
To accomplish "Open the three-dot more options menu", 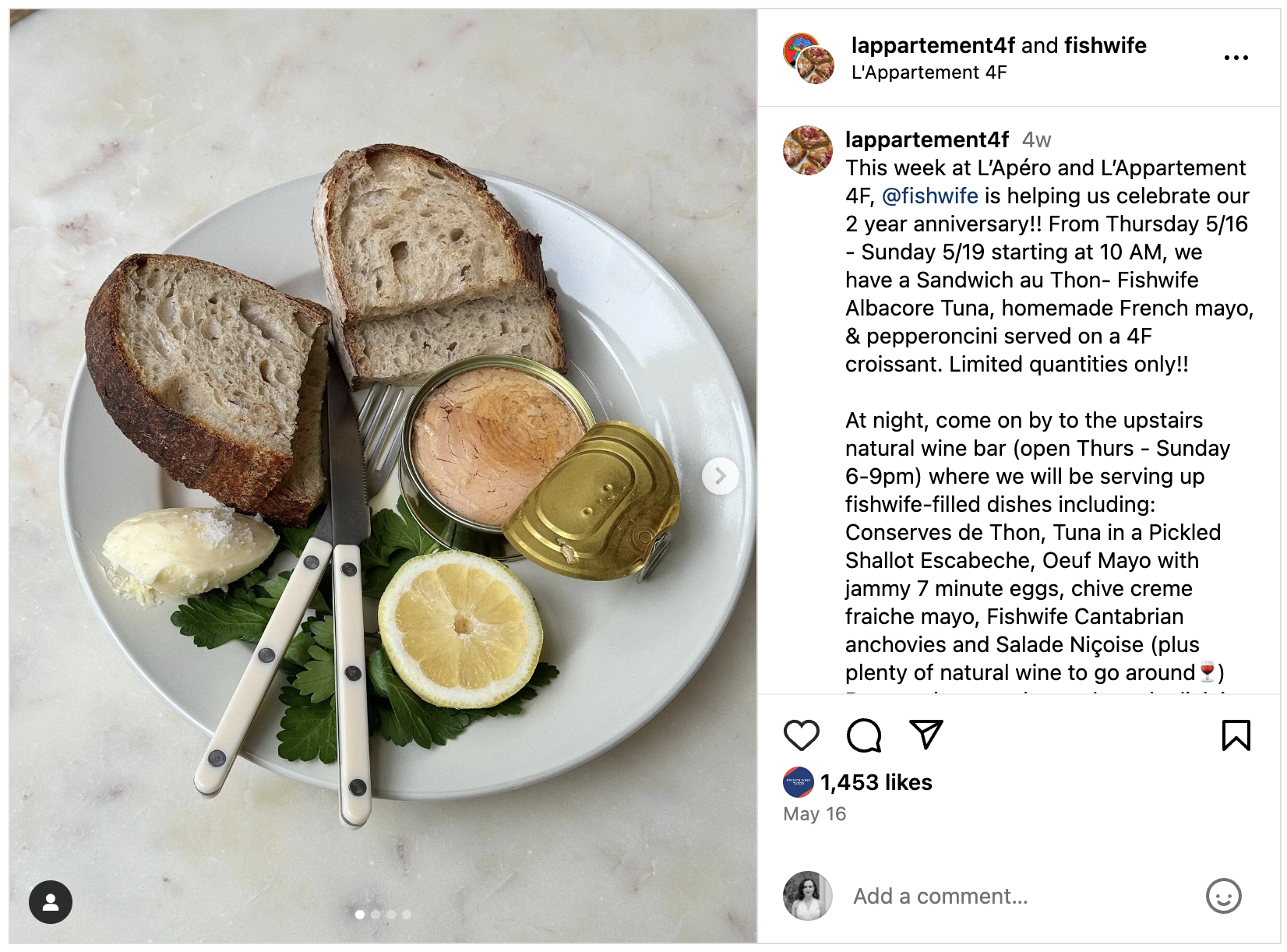I will pos(1236,58).
